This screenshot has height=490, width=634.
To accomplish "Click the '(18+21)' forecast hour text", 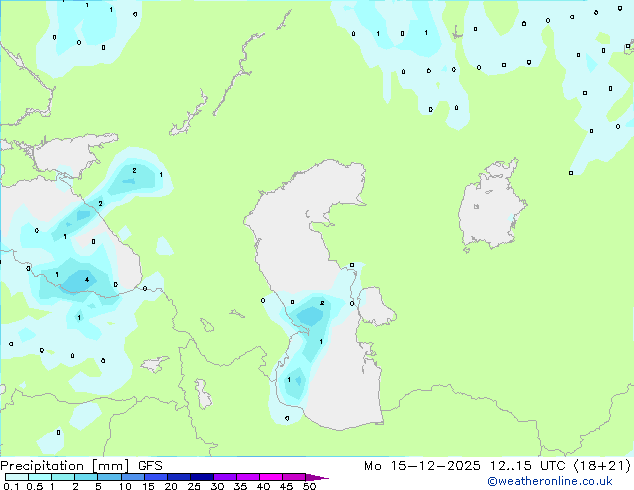I will point(602,466).
